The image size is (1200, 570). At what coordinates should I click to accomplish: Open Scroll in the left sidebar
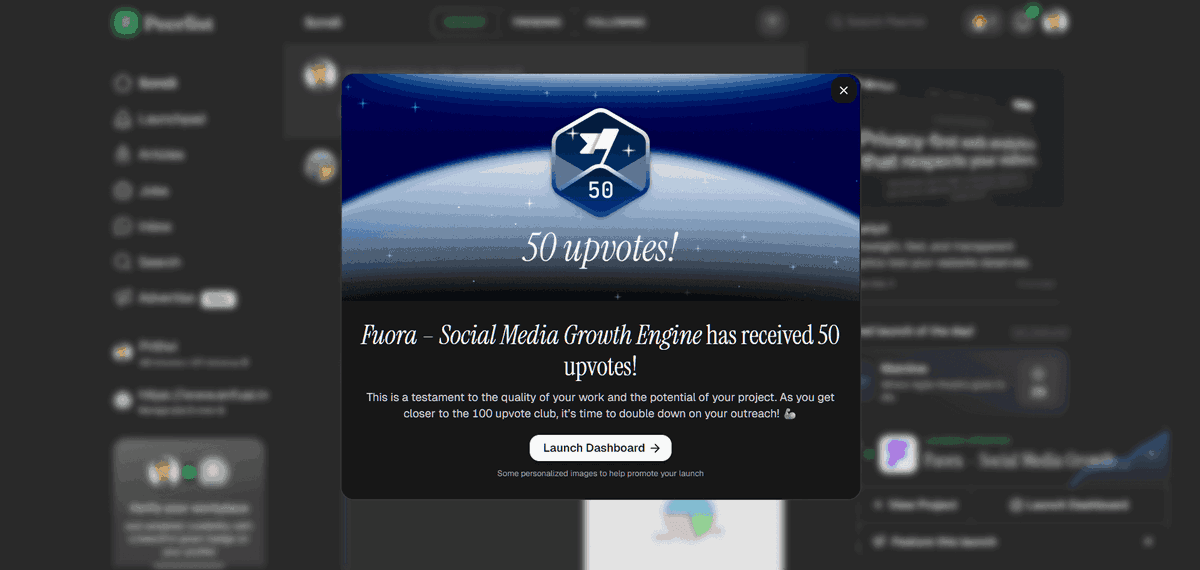pyautogui.click(x=147, y=83)
